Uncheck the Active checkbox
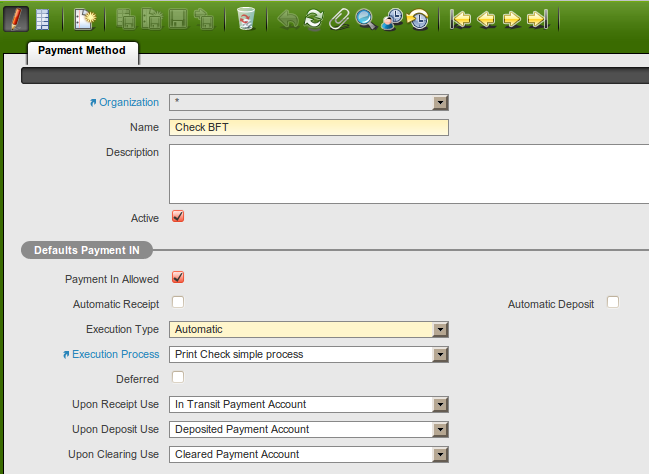This screenshot has height=474, width=649. coord(178,217)
